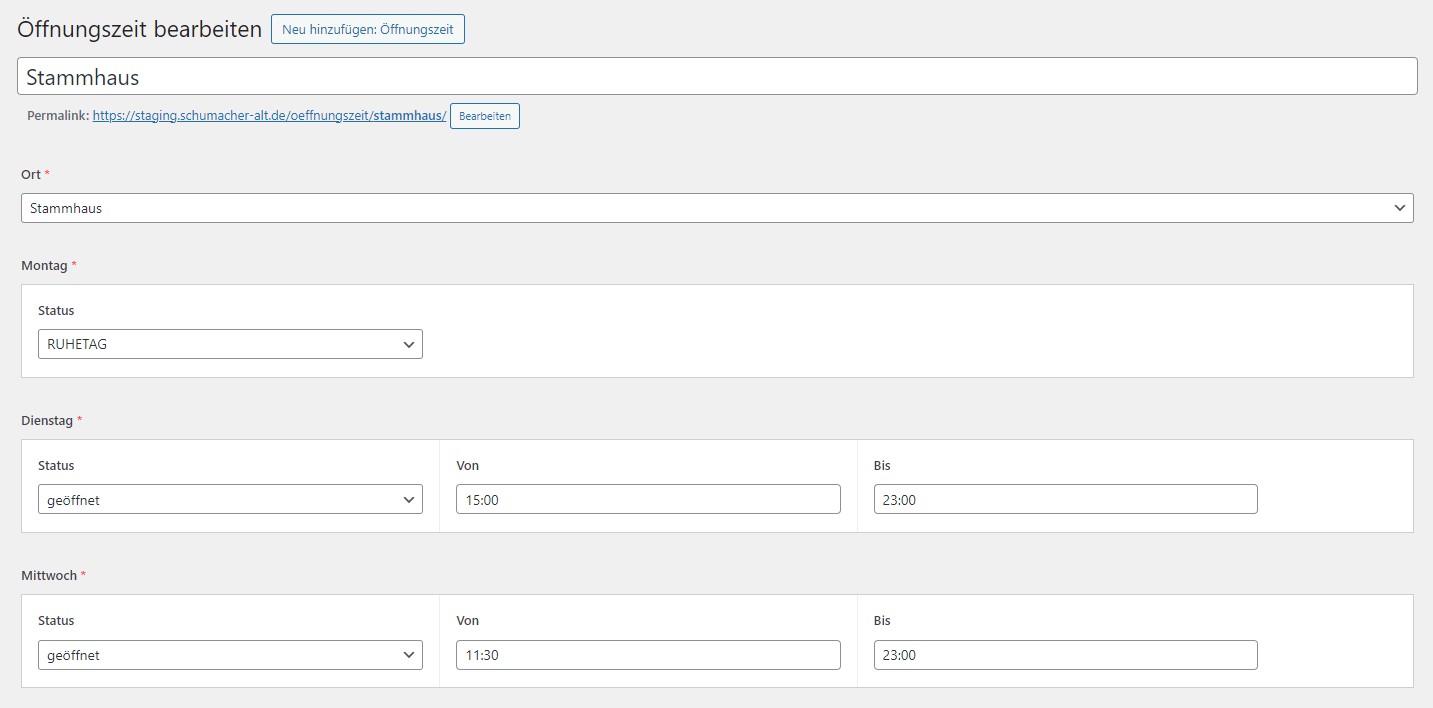Click the "Neu hinzufügen: Öffnungszeit" button
The width and height of the screenshot is (1433, 708).
pos(367,29)
